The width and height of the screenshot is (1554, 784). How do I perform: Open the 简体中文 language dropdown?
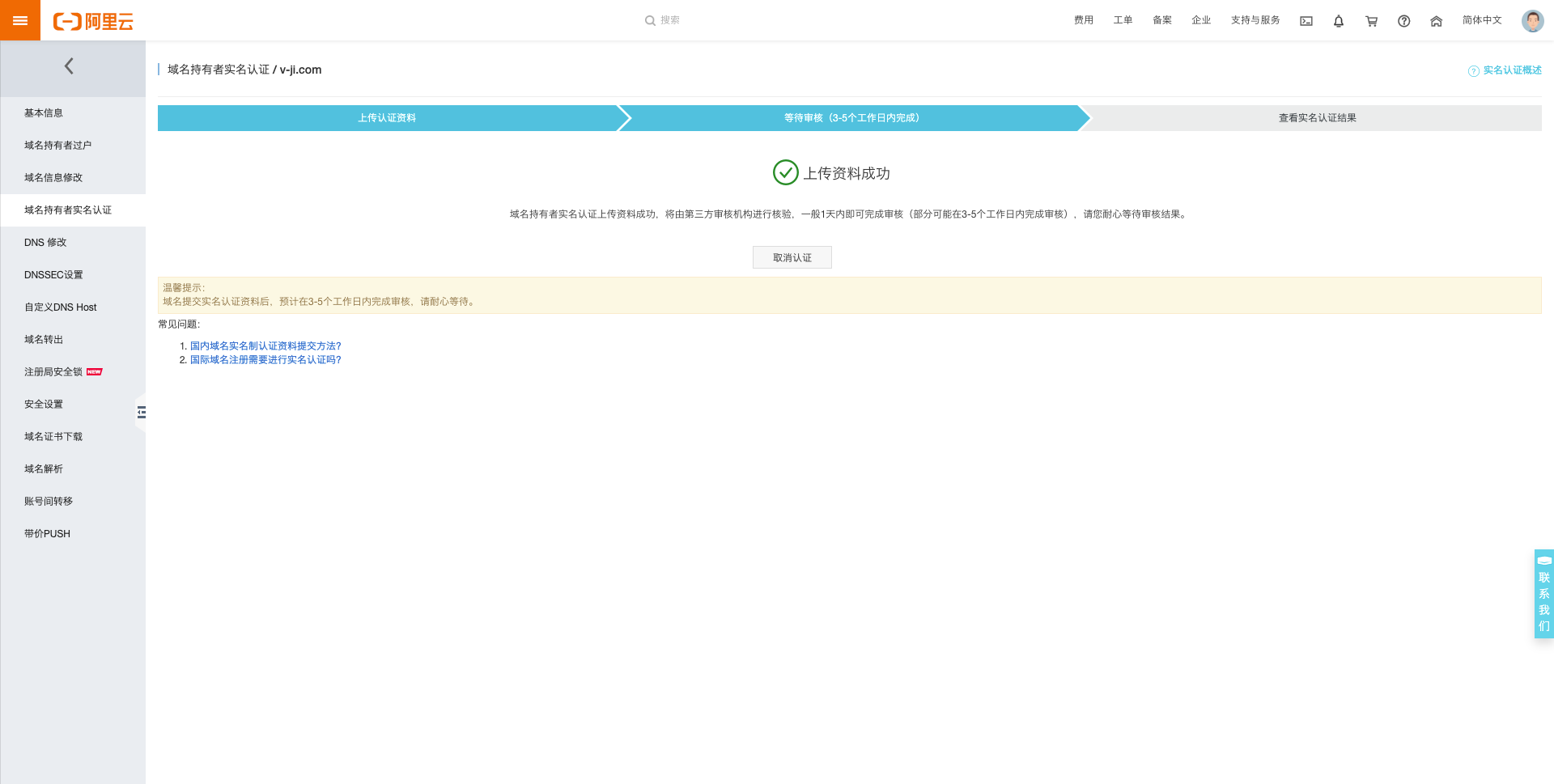1481,20
